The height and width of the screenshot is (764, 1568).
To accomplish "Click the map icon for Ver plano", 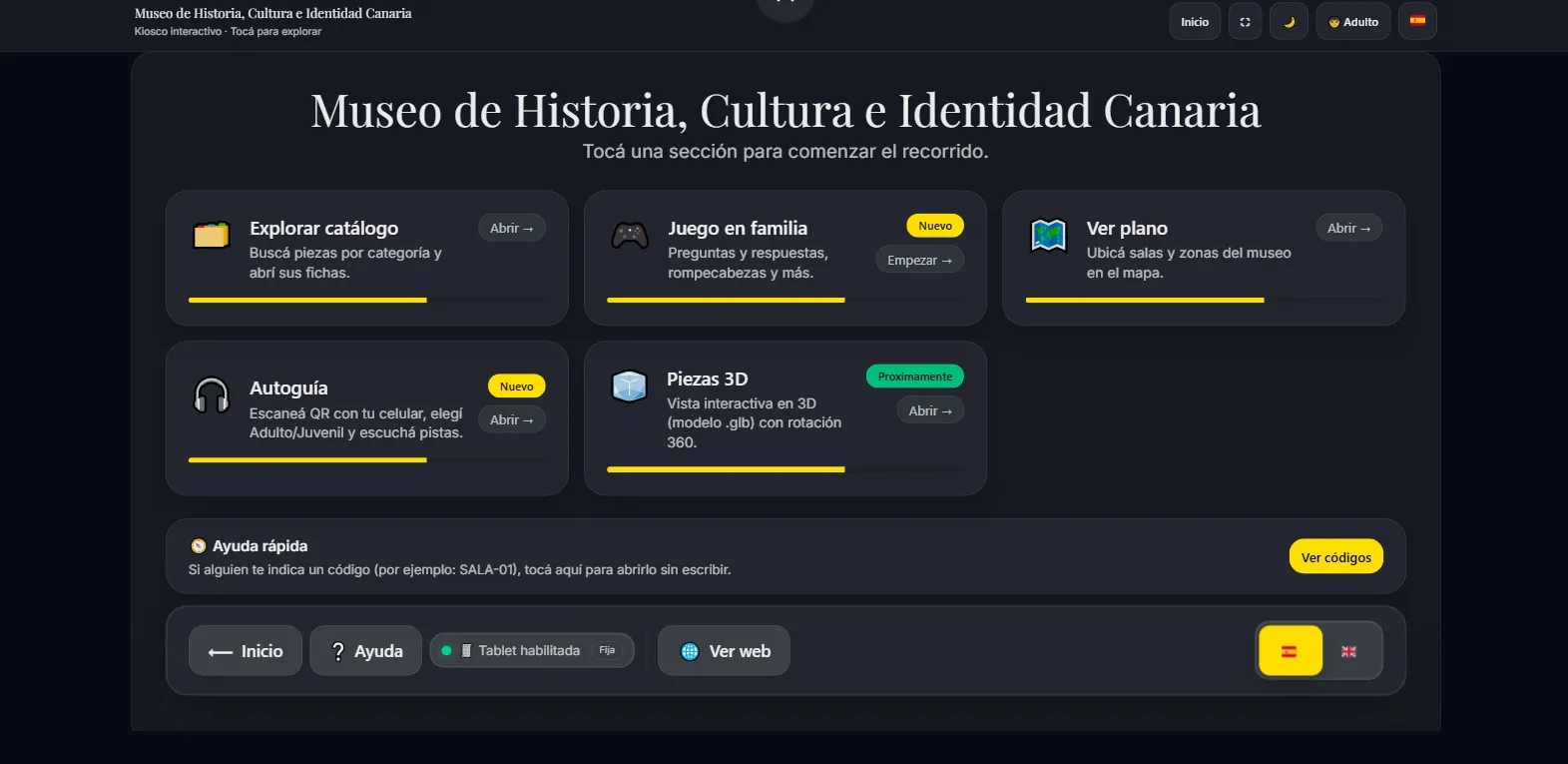I will tap(1048, 236).
